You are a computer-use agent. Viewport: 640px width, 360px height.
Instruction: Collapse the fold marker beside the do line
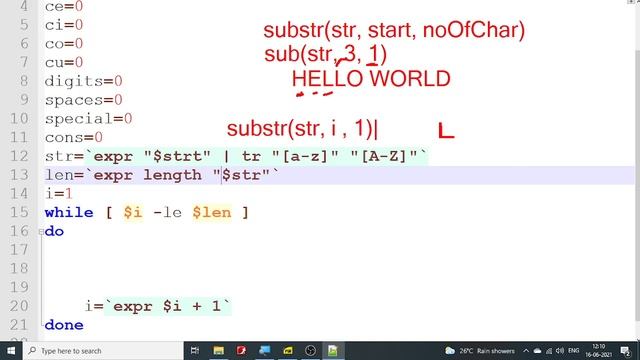pyautogui.click(x=41, y=232)
